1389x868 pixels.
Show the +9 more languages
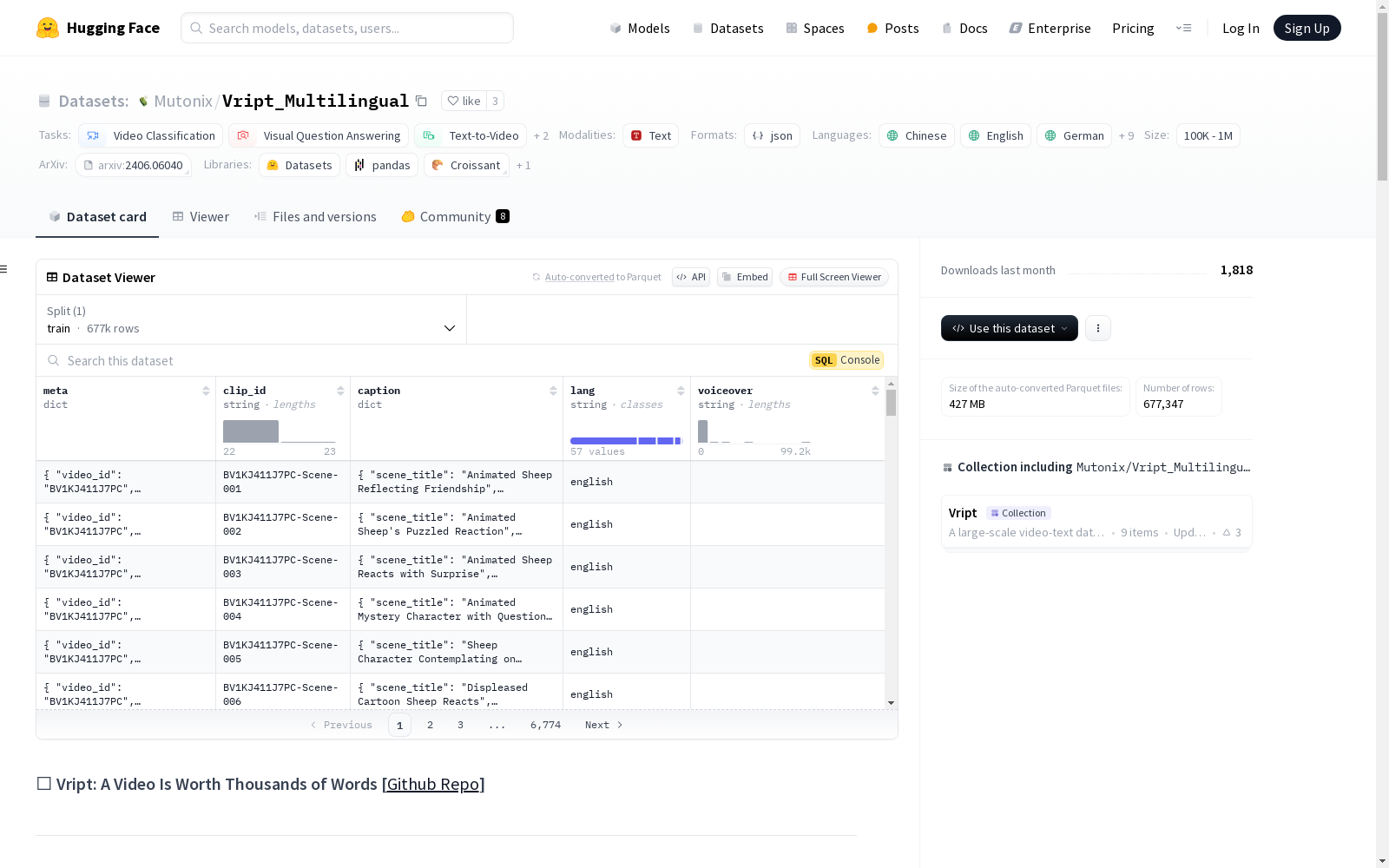[x=1126, y=135]
